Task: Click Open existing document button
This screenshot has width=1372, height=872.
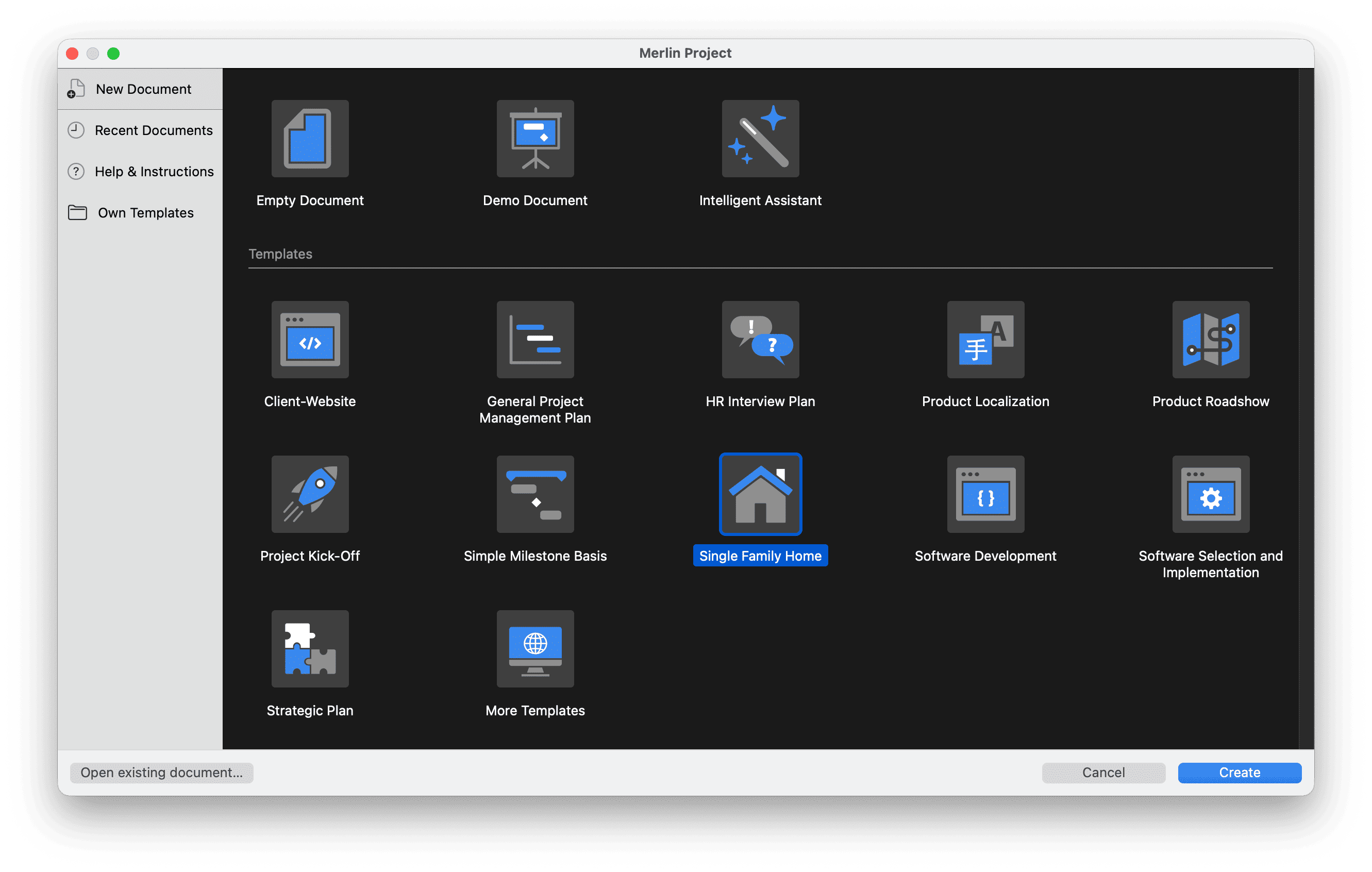Action: pyautogui.click(x=161, y=773)
